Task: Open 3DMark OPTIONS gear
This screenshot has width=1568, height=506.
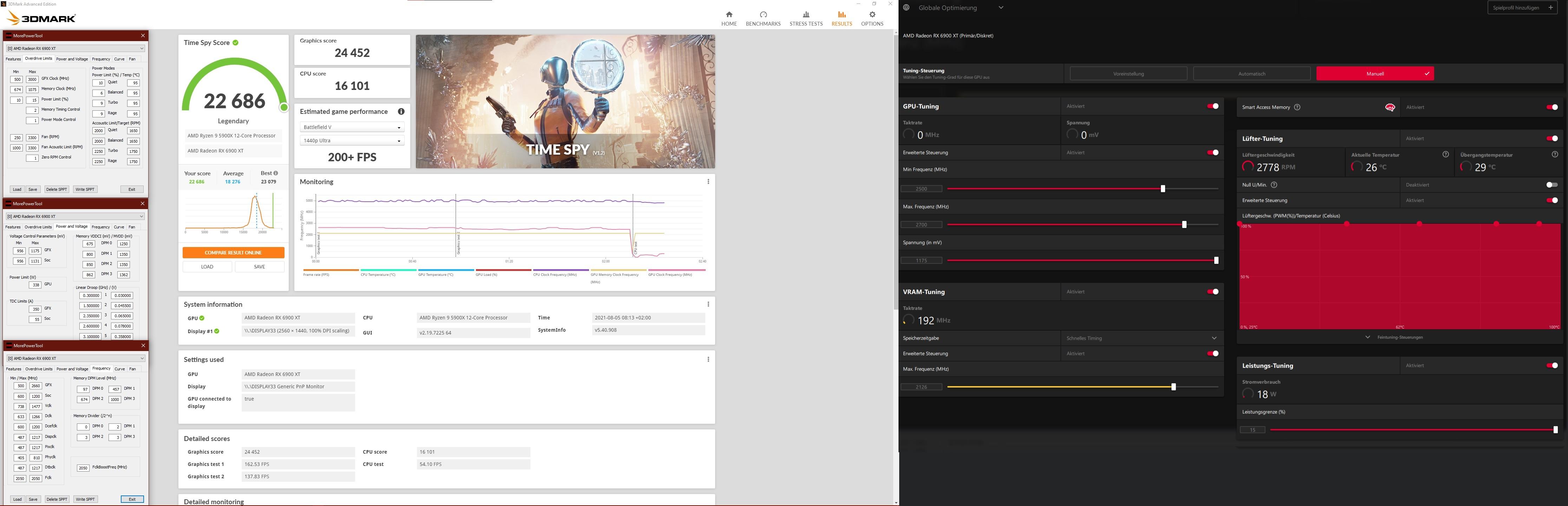Action: point(872,18)
